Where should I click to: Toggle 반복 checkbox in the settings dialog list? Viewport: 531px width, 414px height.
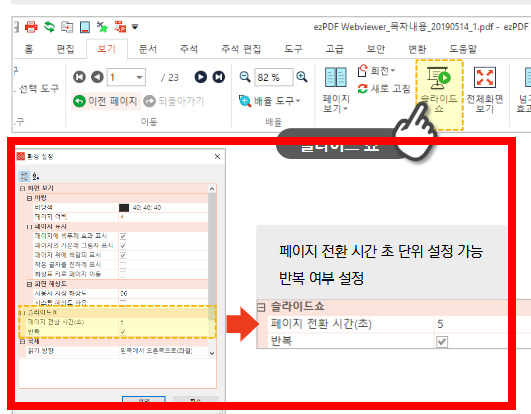click(123, 331)
